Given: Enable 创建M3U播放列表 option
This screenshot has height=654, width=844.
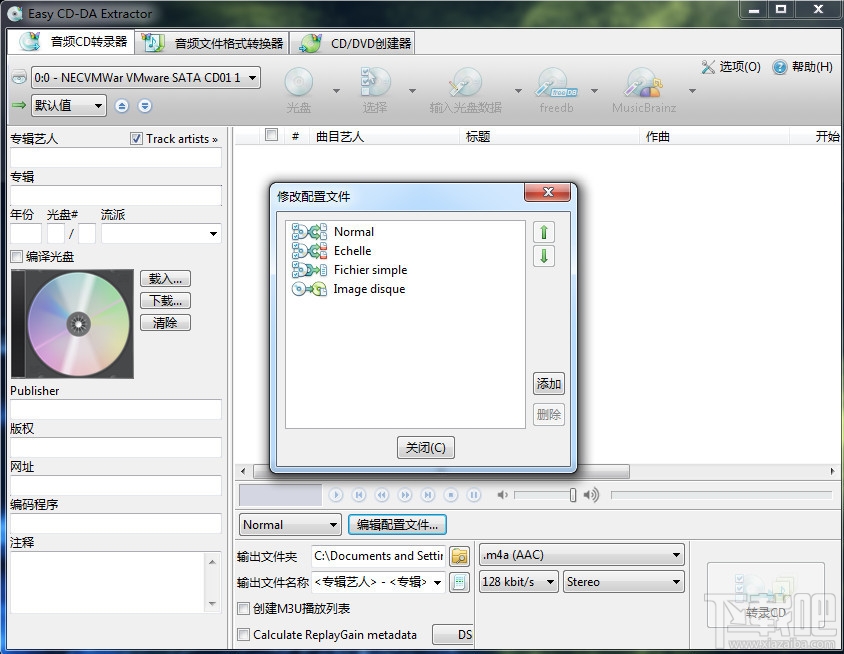Looking at the screenshot, I should [242, 609].
